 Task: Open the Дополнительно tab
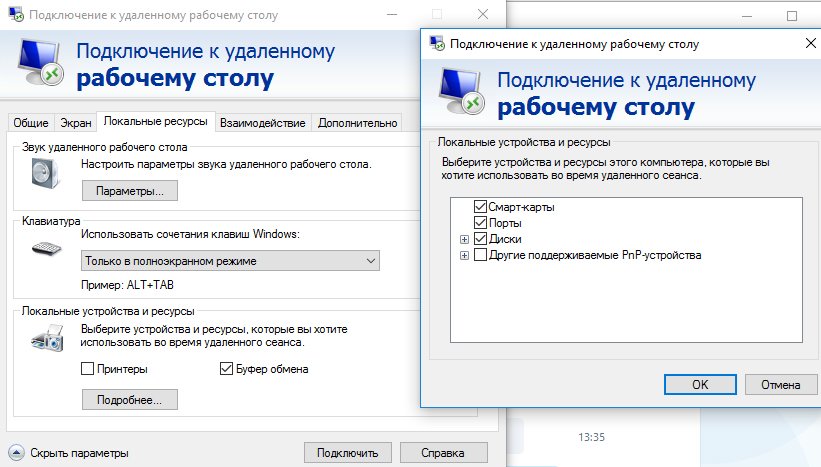click(x=358, y=123)
